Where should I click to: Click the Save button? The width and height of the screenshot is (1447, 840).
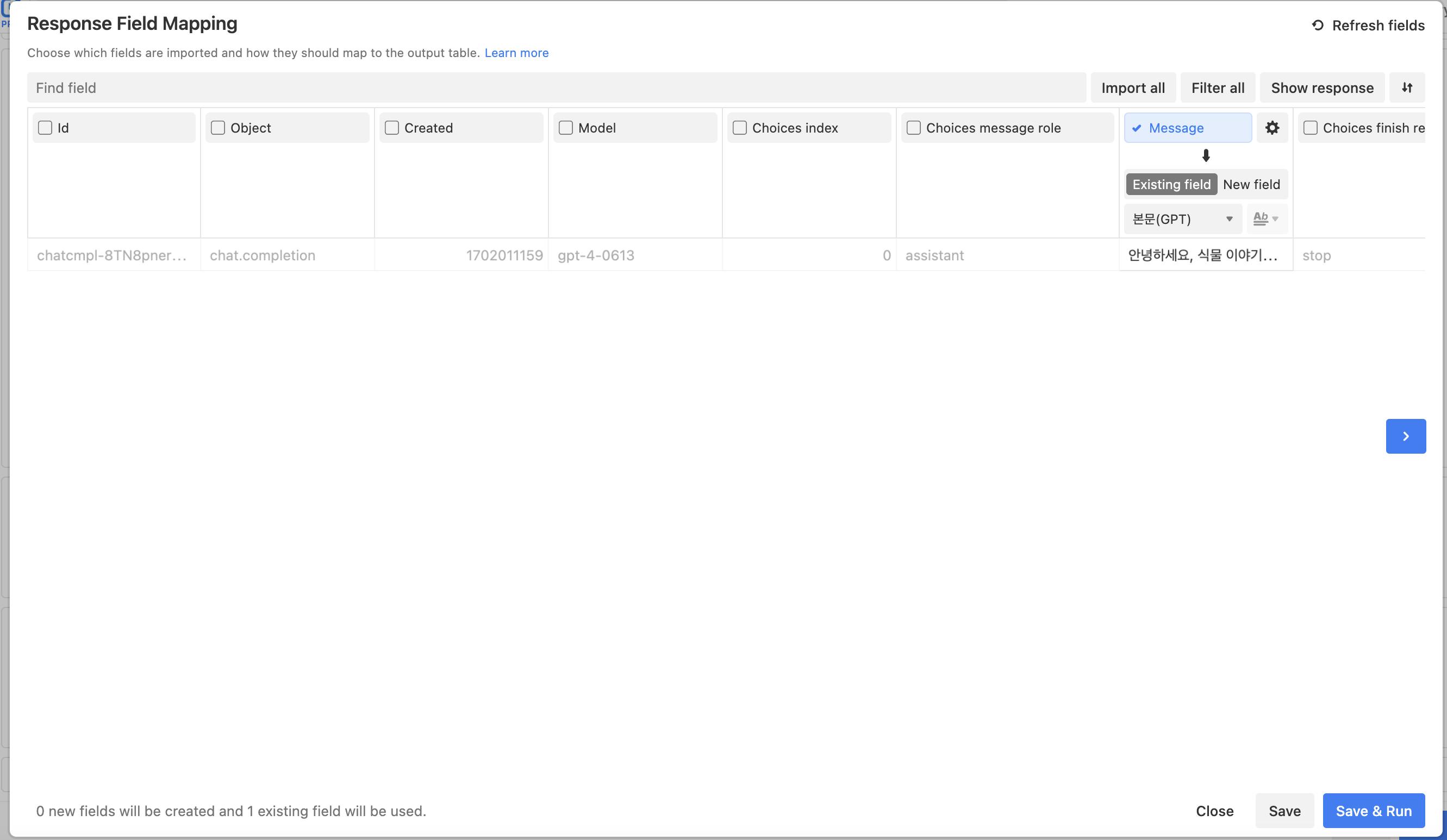(1284, 811)
